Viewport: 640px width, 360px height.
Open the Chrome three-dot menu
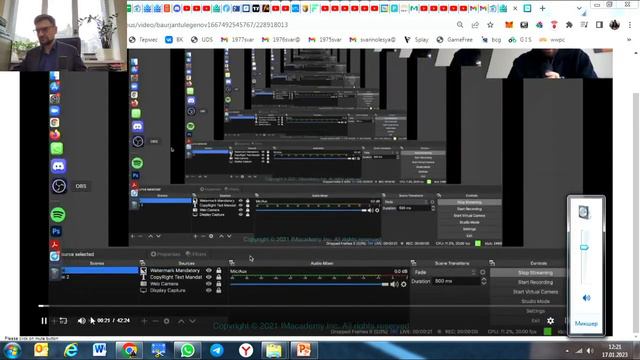pos(629,25)
